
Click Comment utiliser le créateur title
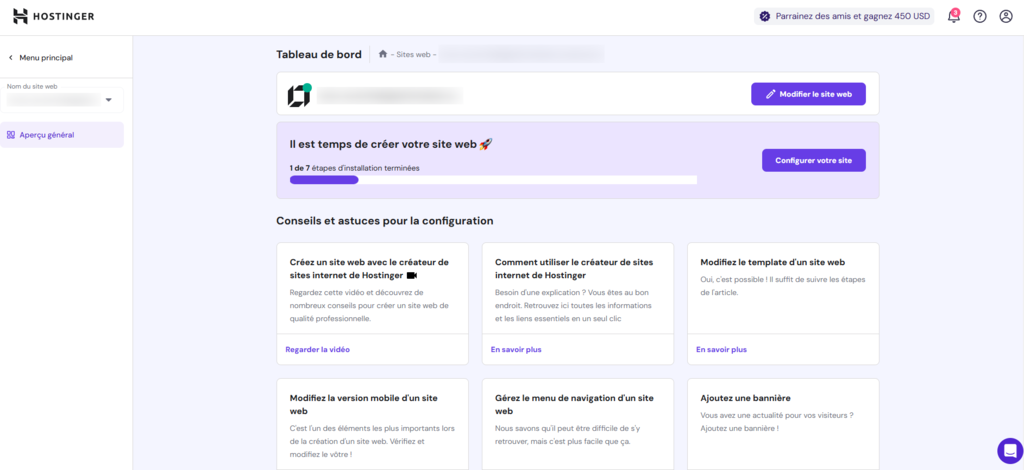574,268
